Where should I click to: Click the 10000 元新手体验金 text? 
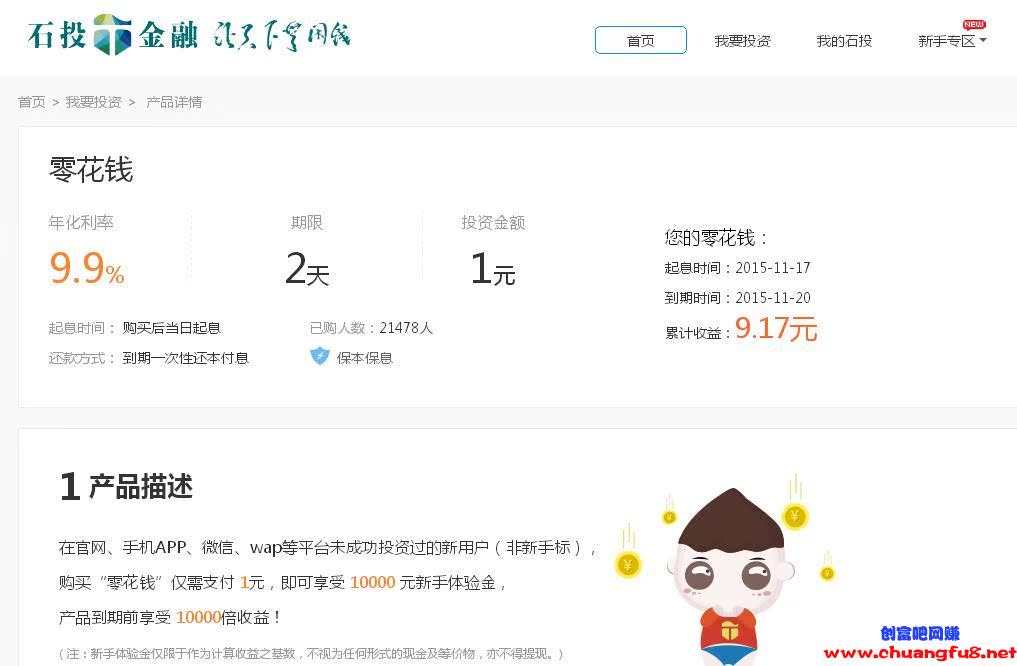click(x=423, y=582)
